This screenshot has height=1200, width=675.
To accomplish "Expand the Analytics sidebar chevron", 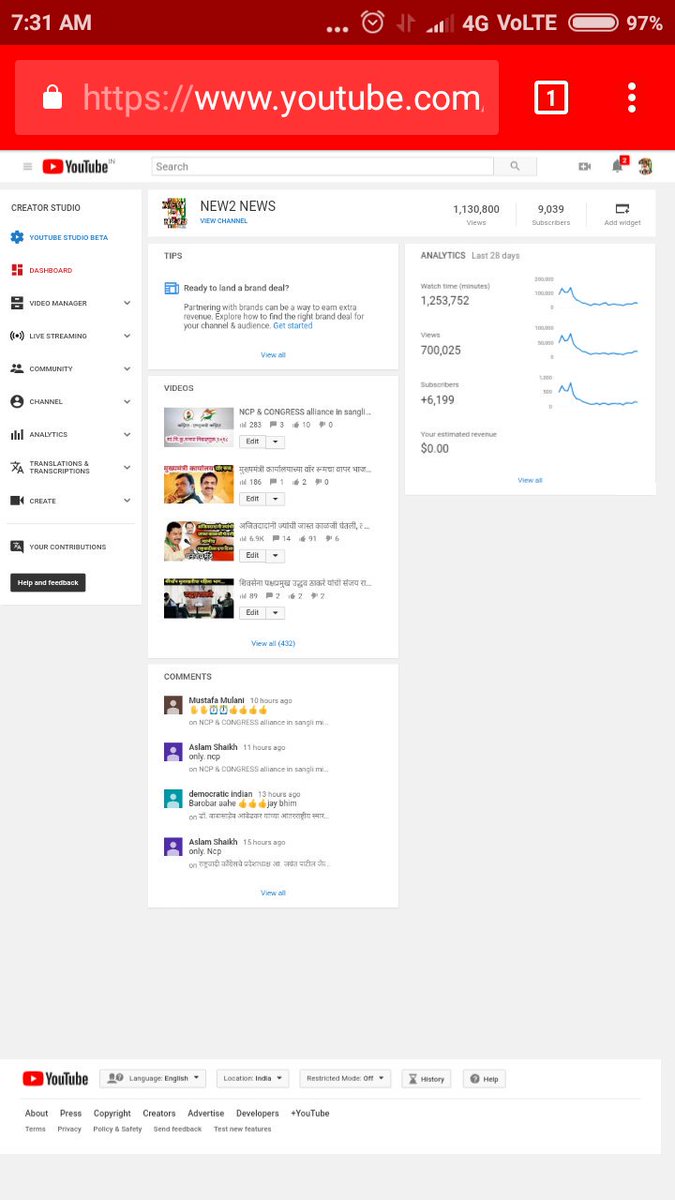I will pos(127,435).
